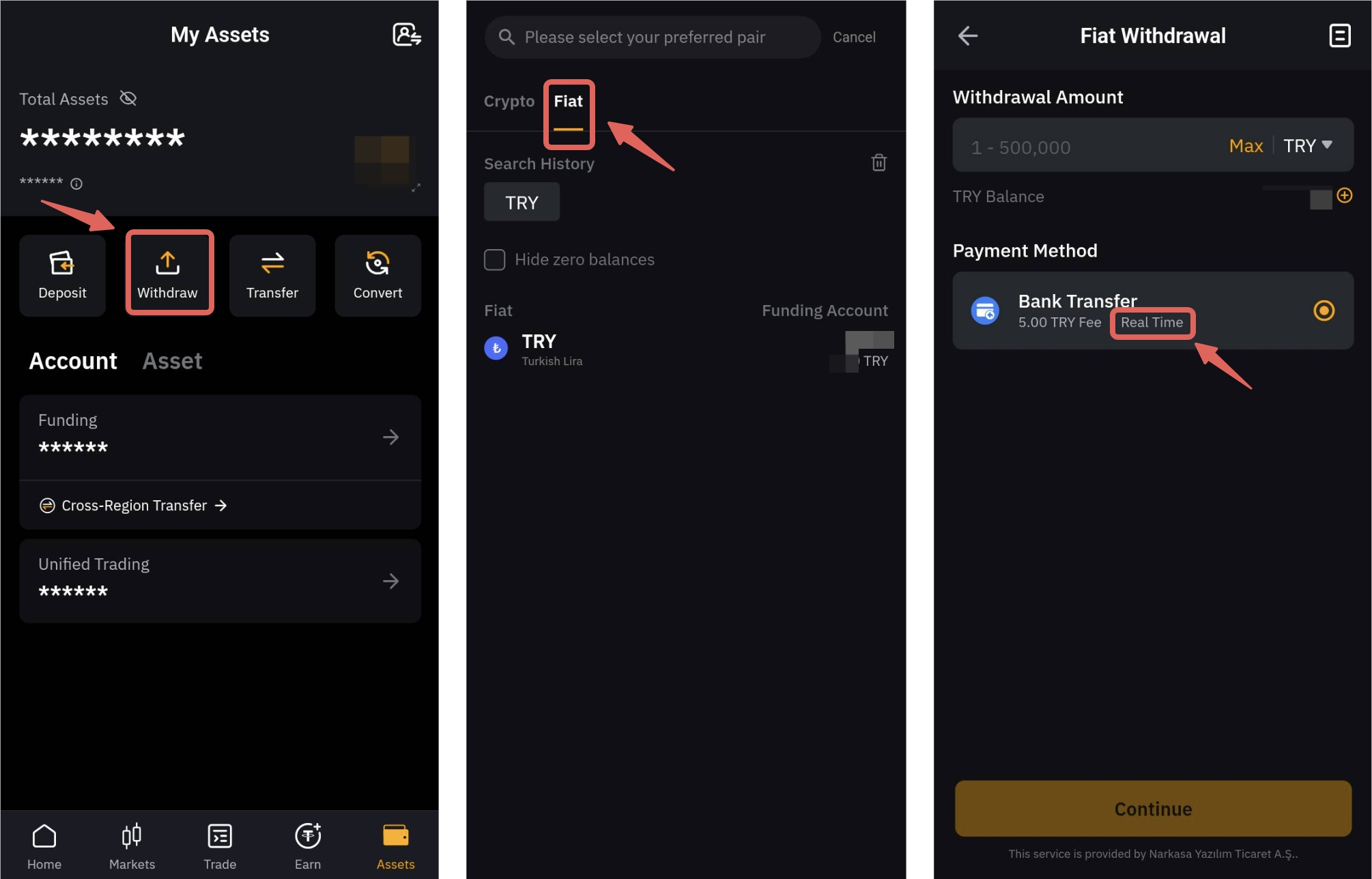This screenshot has height=879, width=1372.
Task: Go back from Fiat Withdrawal screen
Action: point(967,35)
